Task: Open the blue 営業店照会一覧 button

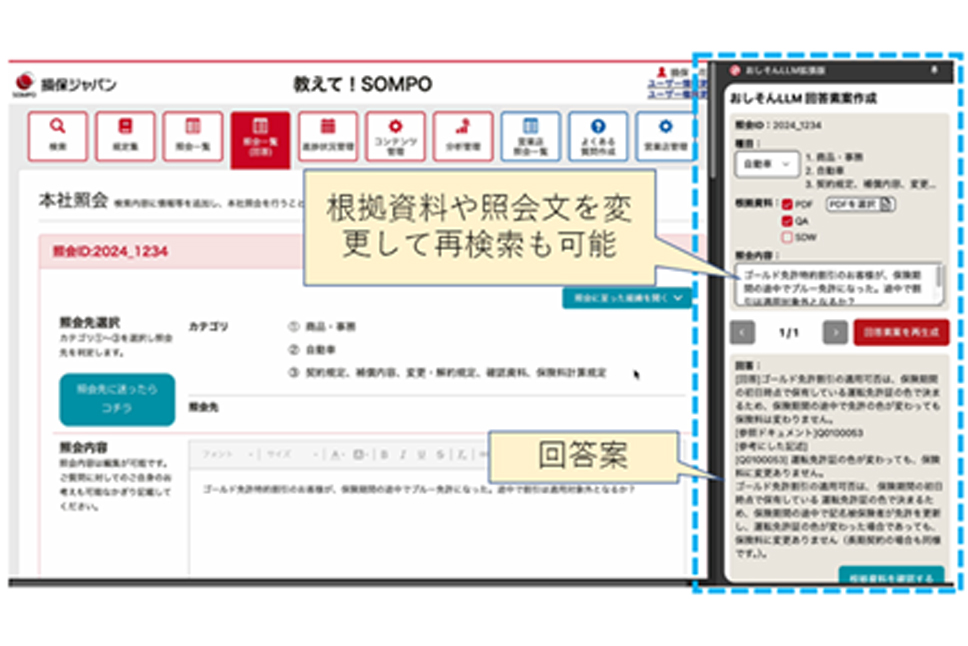Action: (531, 136)
